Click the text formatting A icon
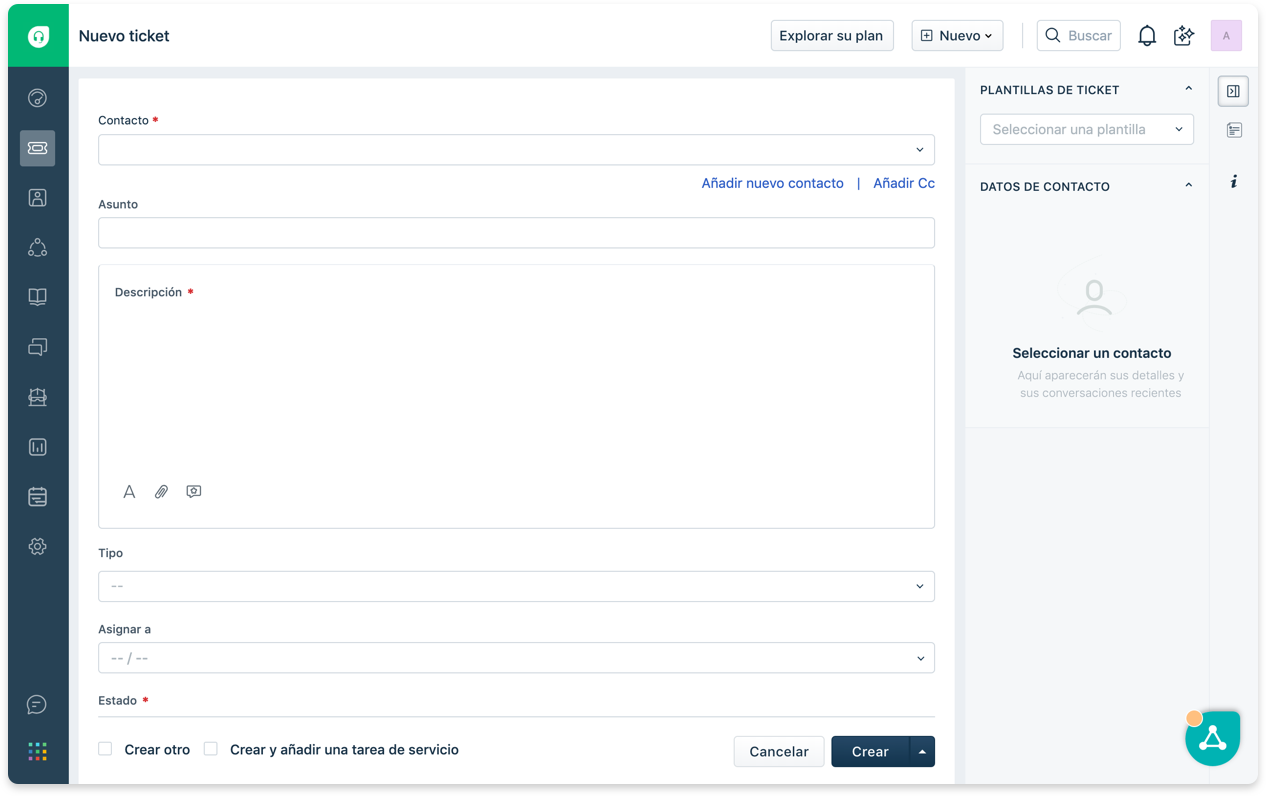This screenshot has width=1266, height=796. [x=129, y=492]
